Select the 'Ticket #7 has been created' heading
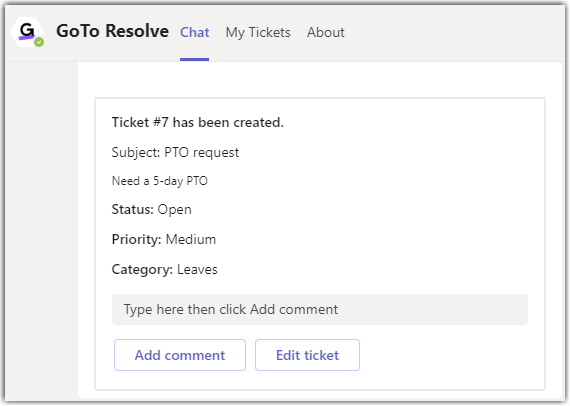570x406 pixels. point(197,122)
